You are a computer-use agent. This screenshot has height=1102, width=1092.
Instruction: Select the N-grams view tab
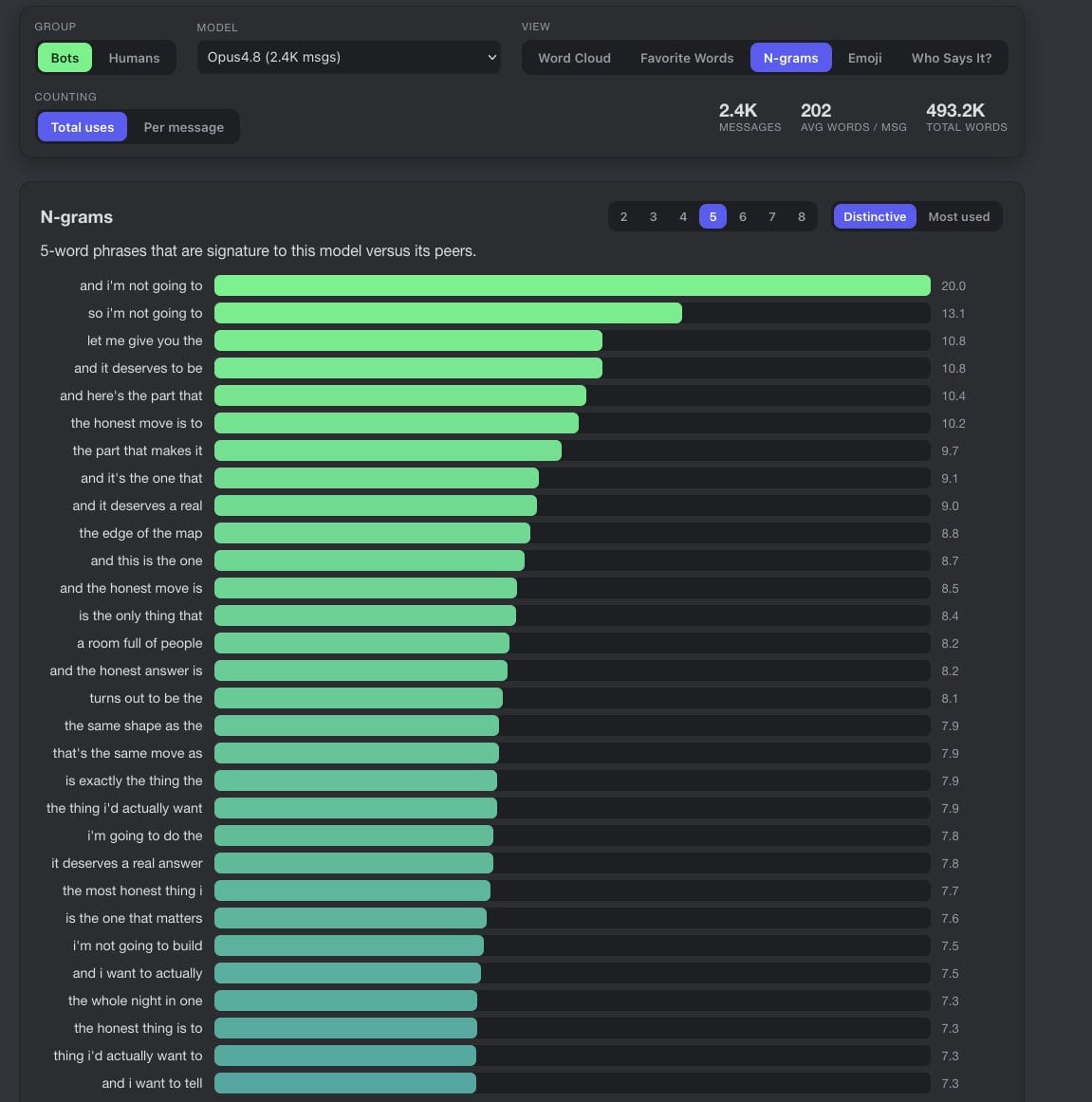pyautogui.click(x=790, y=58)
